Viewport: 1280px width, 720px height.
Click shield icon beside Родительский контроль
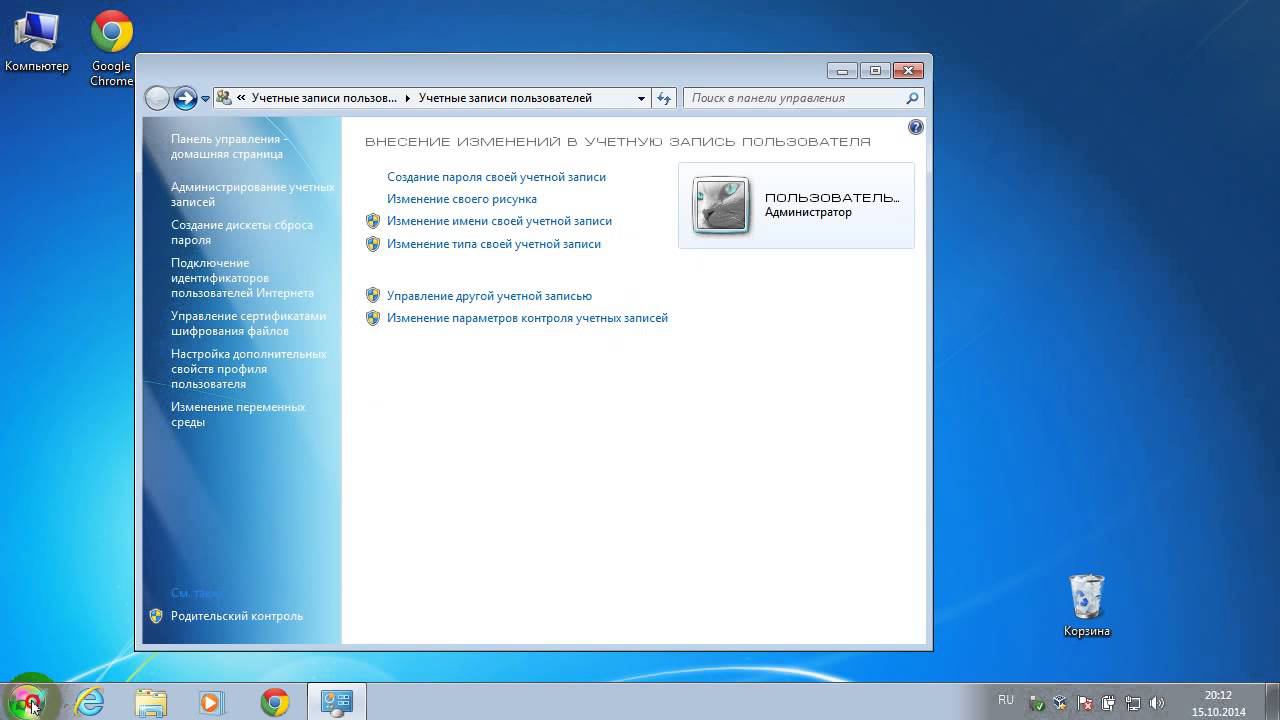[156, 616]
